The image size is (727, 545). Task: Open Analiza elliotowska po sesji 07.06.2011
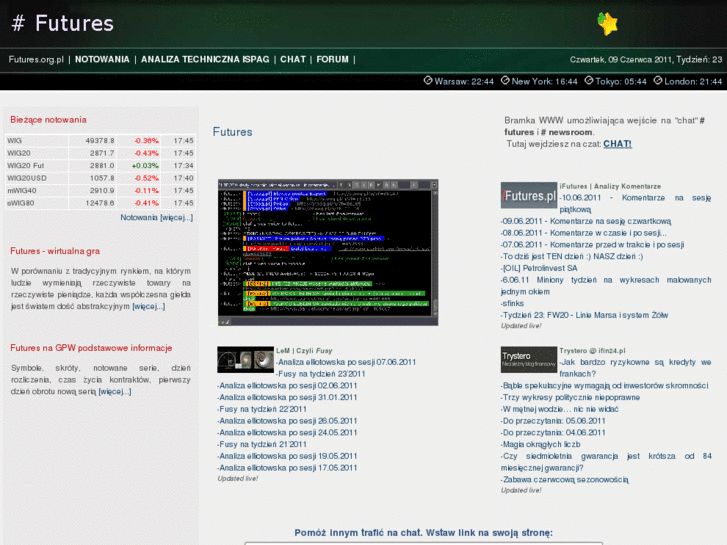tap(346, 362)
